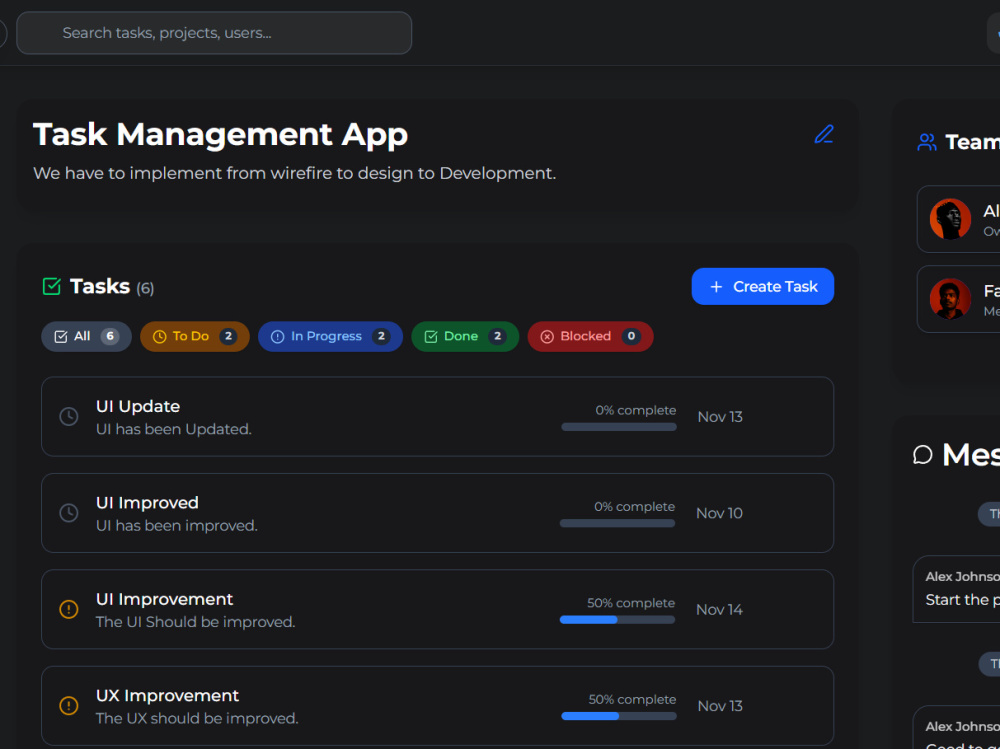
Task: Click the orange alert icon on UI Improvement
Action: click(69, 609)
